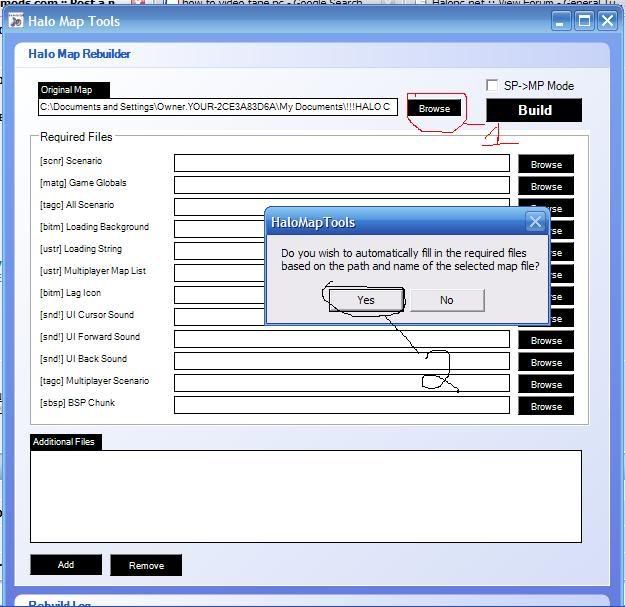Browse for the [sbsp] BSP Chunk file
The width and height of the screenshot is (625, 607).
546,406
